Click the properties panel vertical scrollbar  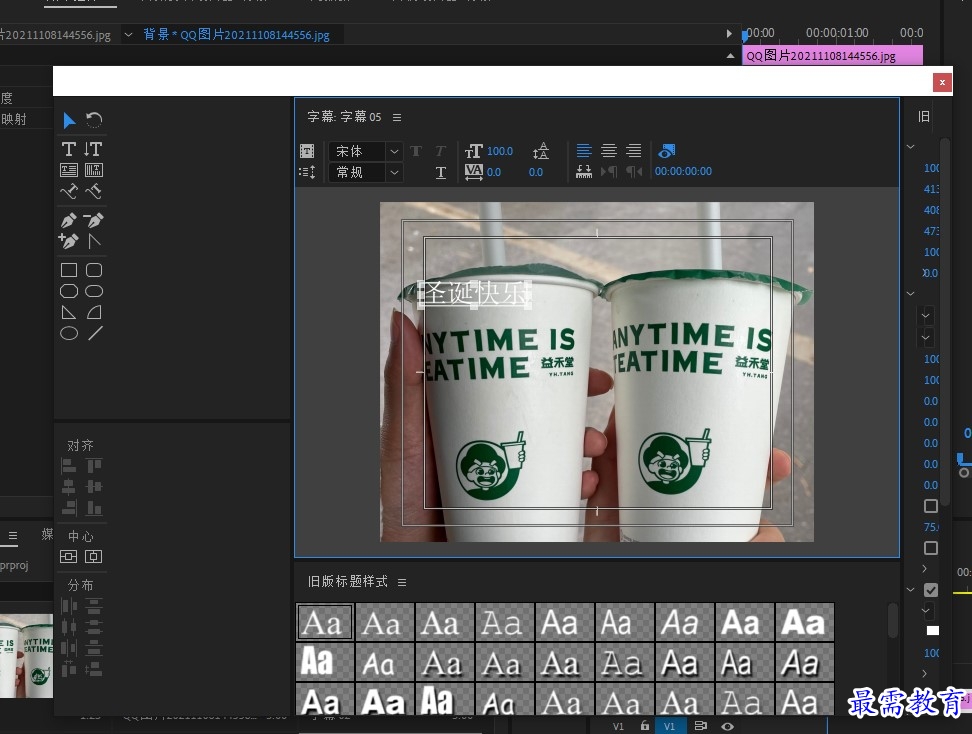(945, 322)
